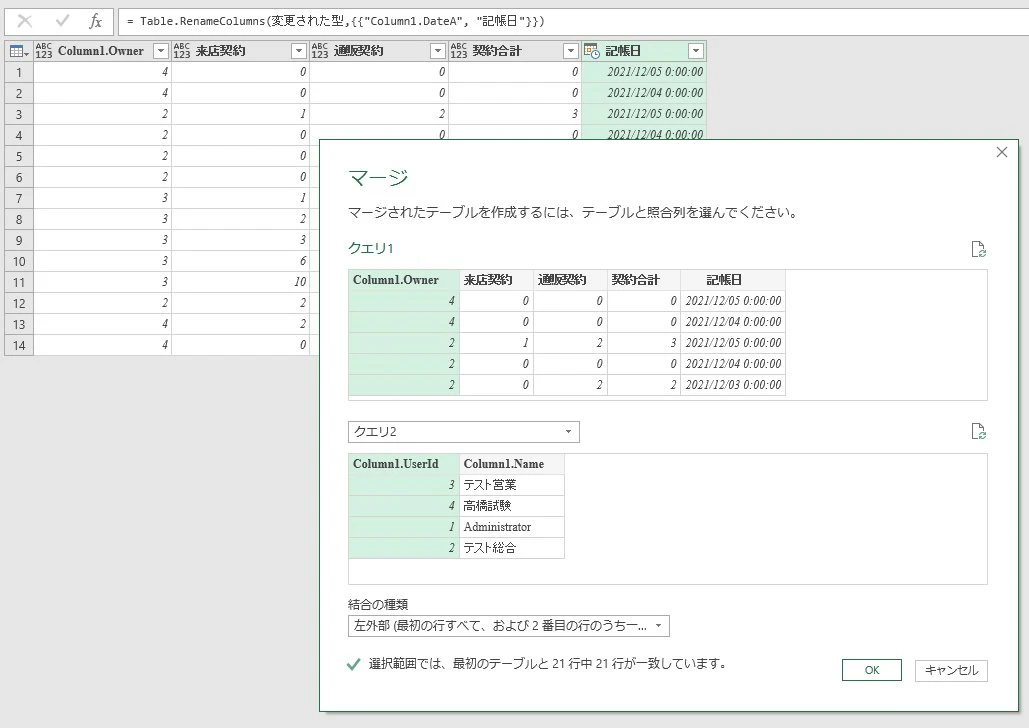Screen dimensions: 1029x728
Task: Open the table menu icon above the row numbers
Action: coord(19,51)
